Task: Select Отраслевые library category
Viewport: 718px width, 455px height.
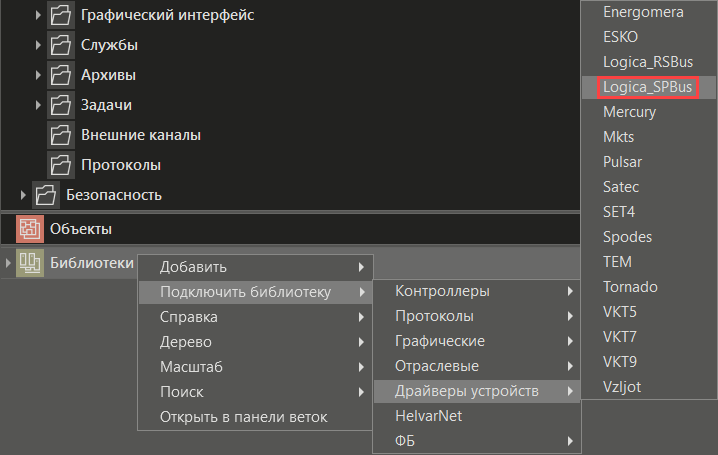Action: pyautogui.click(x=477, y=366)
